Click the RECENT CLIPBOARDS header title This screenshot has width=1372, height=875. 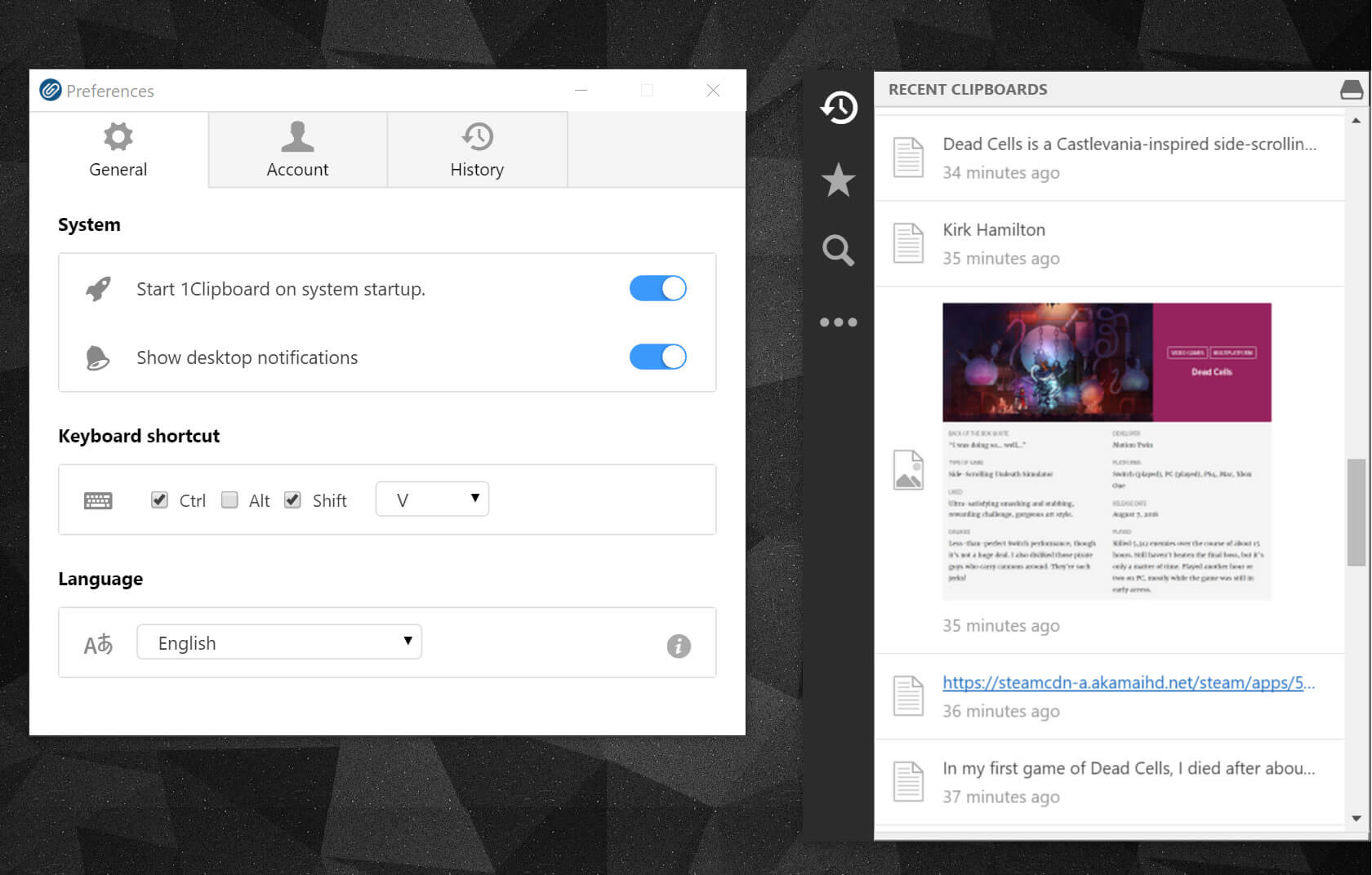(968, 89)
